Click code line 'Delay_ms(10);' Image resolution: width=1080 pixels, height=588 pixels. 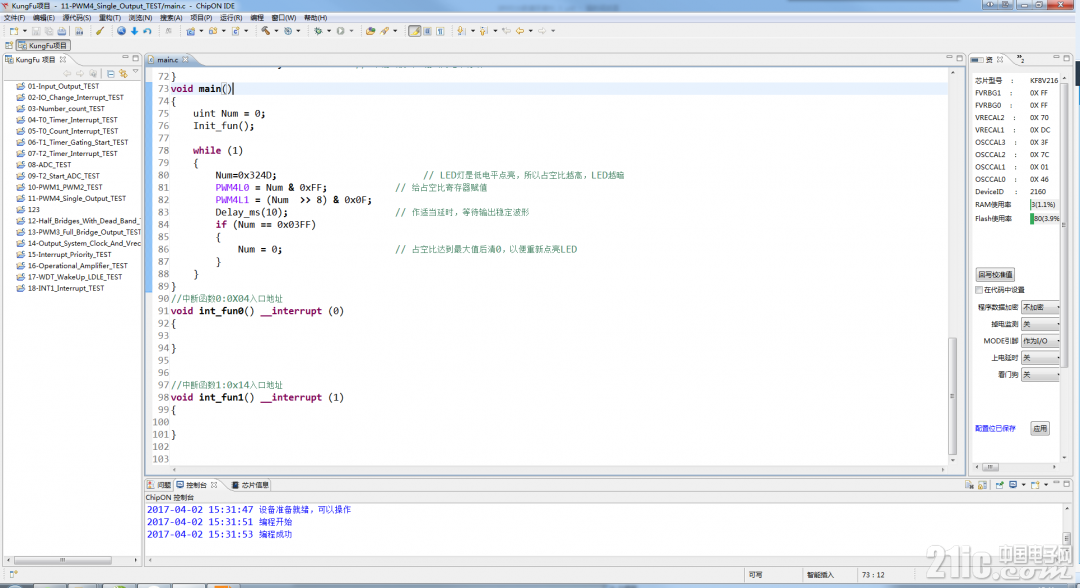251,212
